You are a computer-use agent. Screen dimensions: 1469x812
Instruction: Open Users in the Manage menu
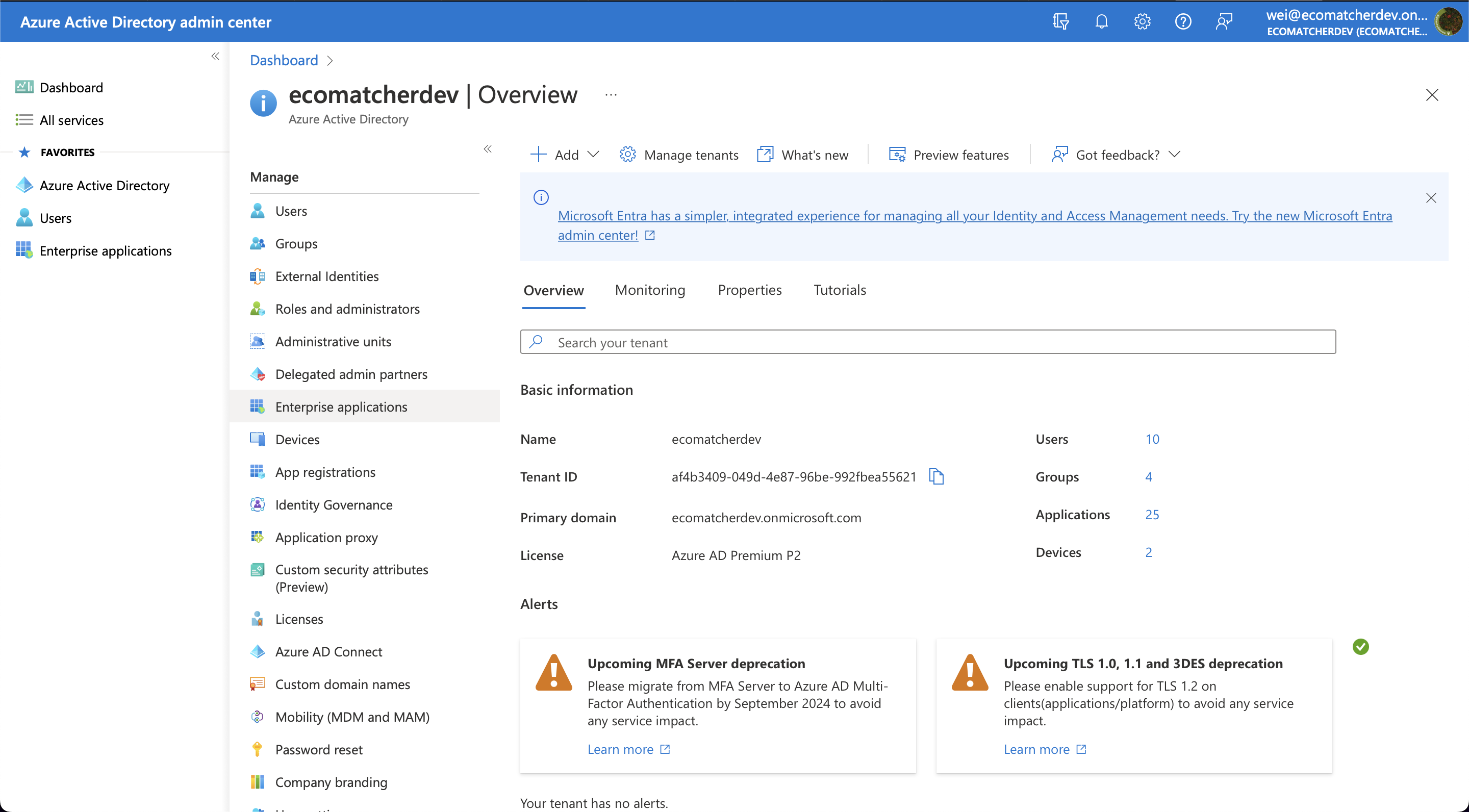tap(365, 211)
